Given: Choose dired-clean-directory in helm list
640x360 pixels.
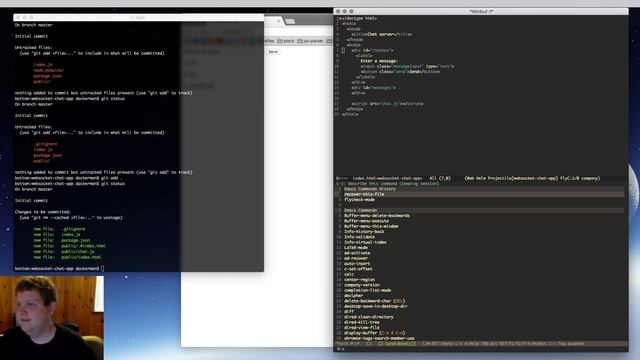Looking at the screenshot, I should click(369, 317).
